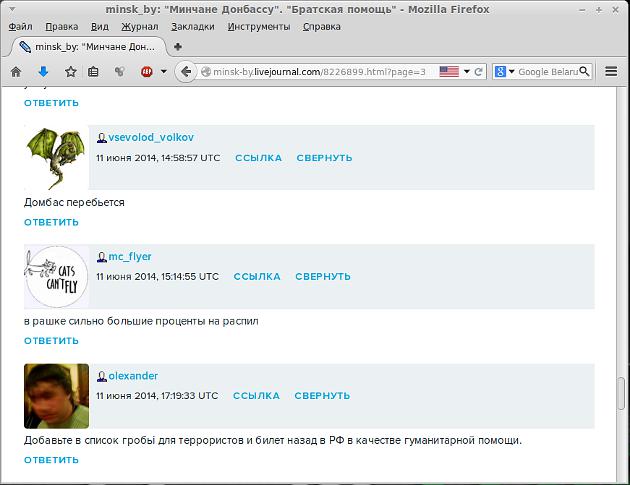Reload the page with the refresh icon

pyautogui.click(x=479, y=72)
